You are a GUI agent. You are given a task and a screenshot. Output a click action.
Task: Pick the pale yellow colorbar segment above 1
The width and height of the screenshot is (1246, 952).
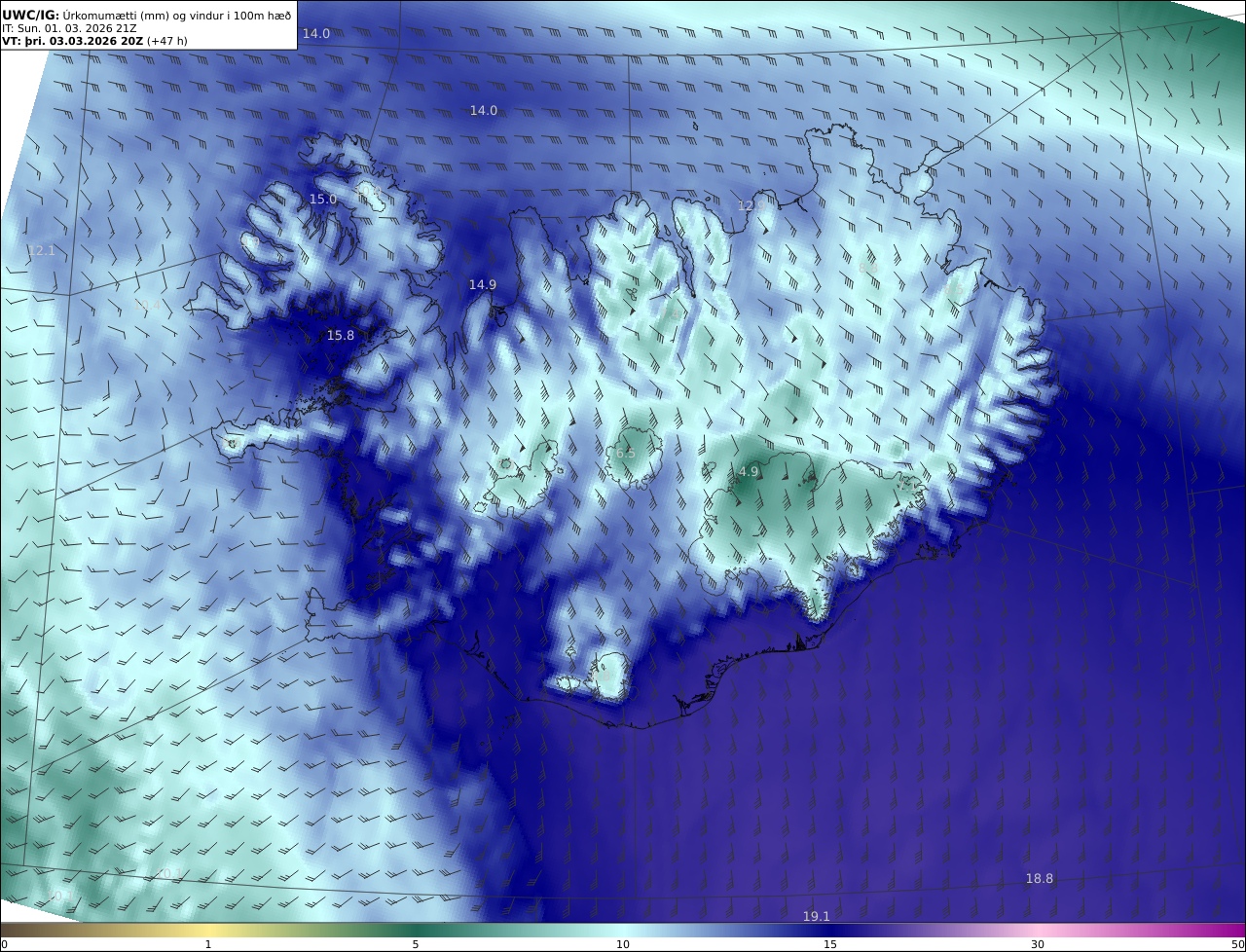(x=208, y=931)
